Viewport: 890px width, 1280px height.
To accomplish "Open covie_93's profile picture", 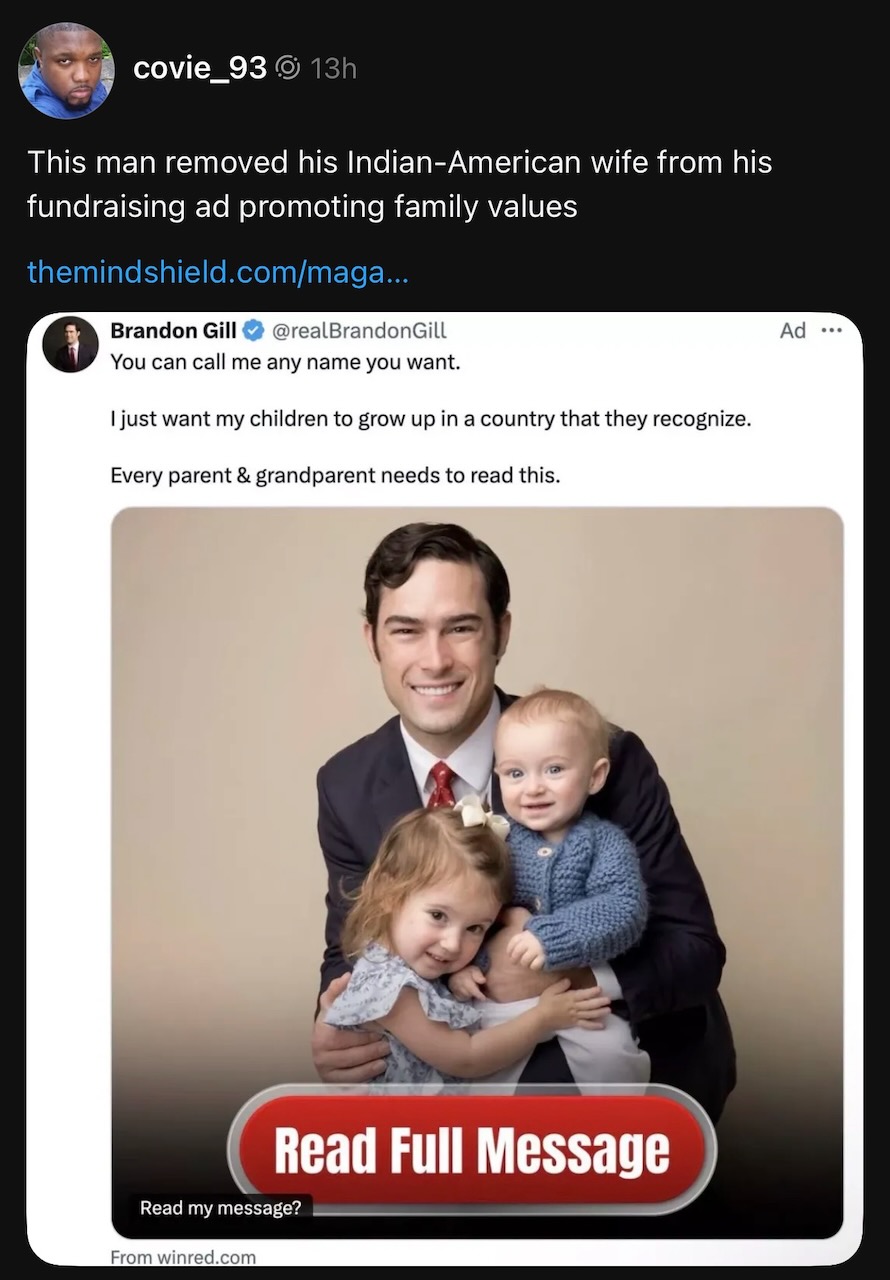I will pos(67,70).
